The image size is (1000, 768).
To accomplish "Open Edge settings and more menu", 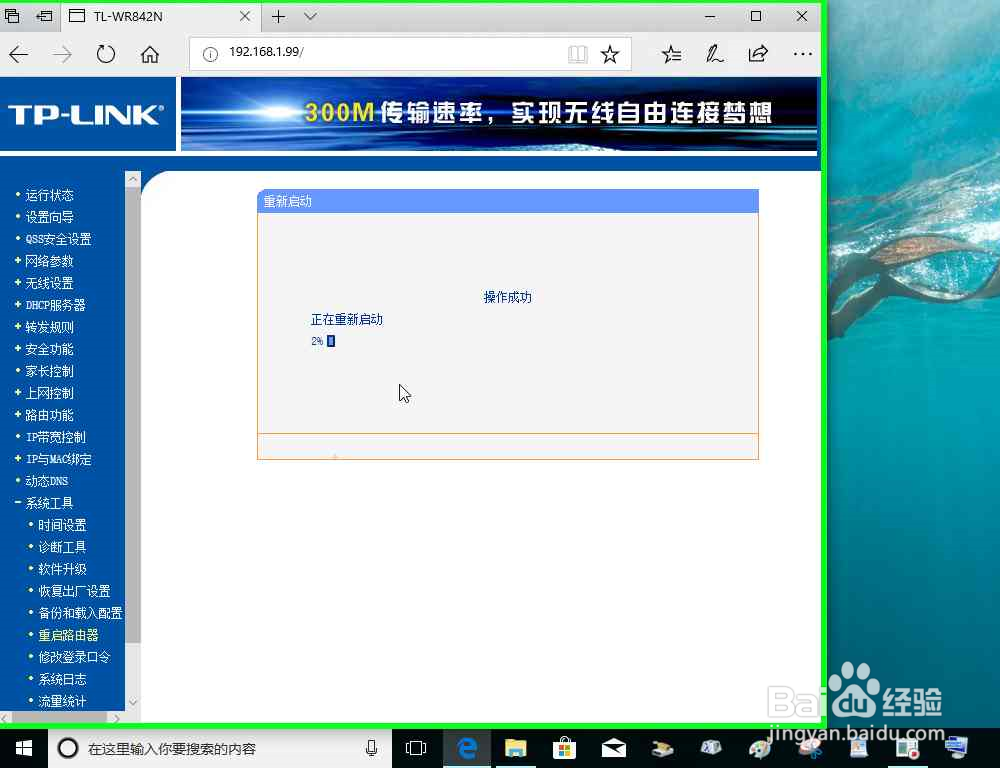I will click(x=802, y=55).
